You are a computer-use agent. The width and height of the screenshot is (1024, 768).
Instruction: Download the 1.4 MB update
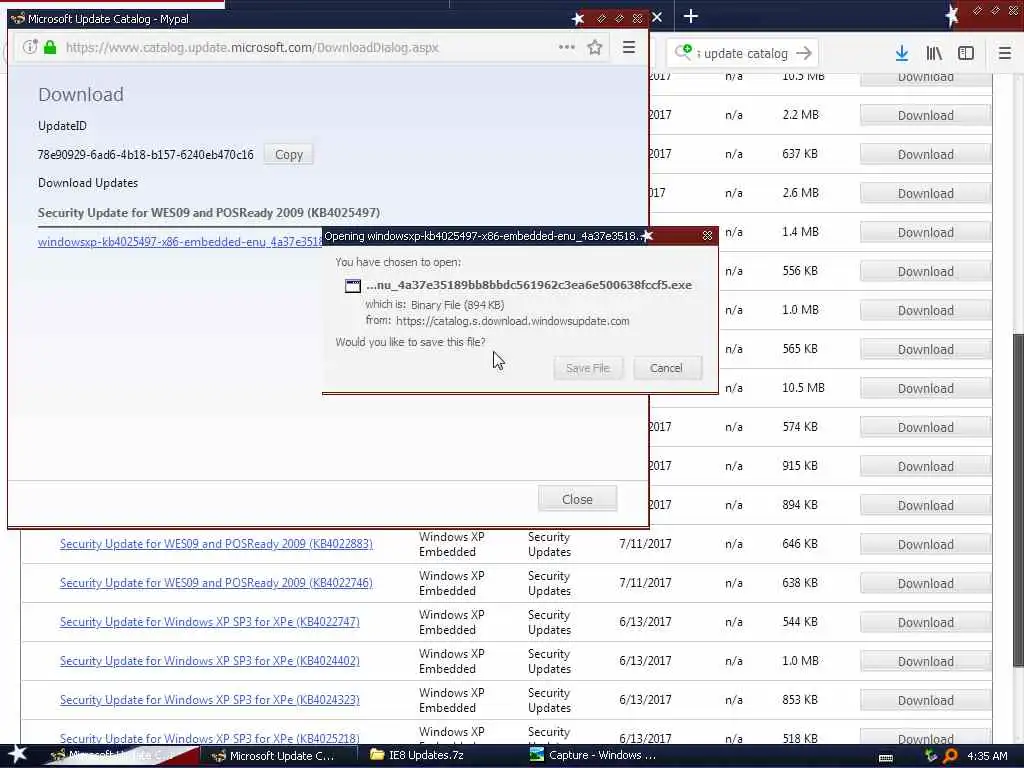pos(925,233)
